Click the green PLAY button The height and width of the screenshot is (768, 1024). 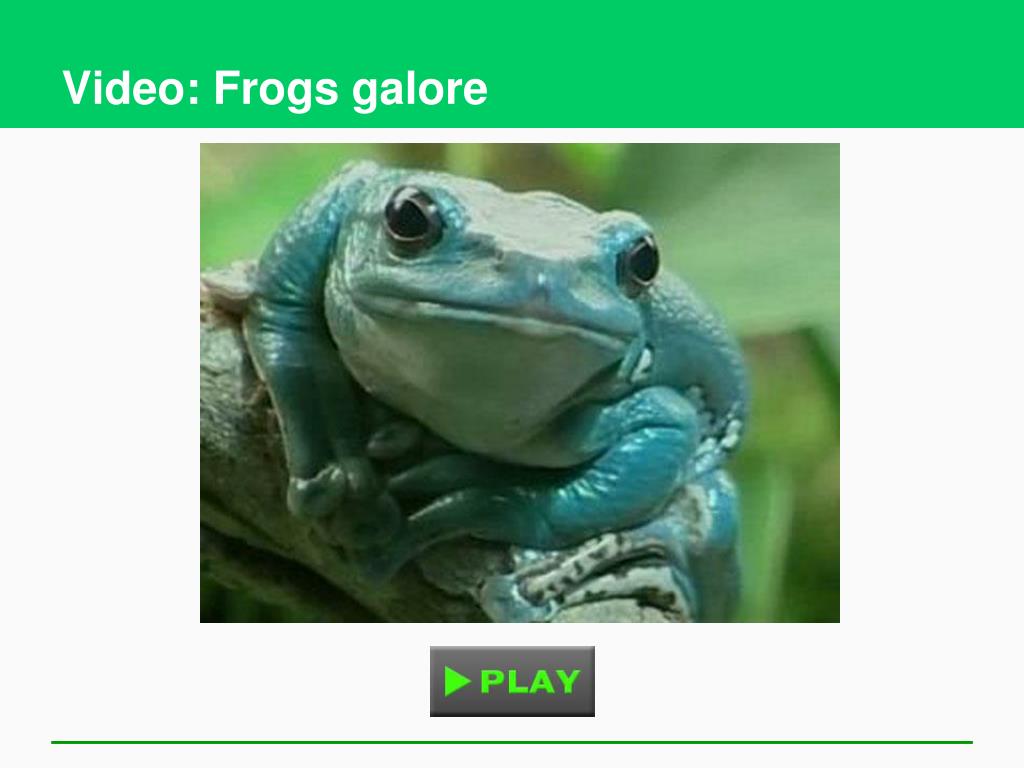[x=512, y=681]
